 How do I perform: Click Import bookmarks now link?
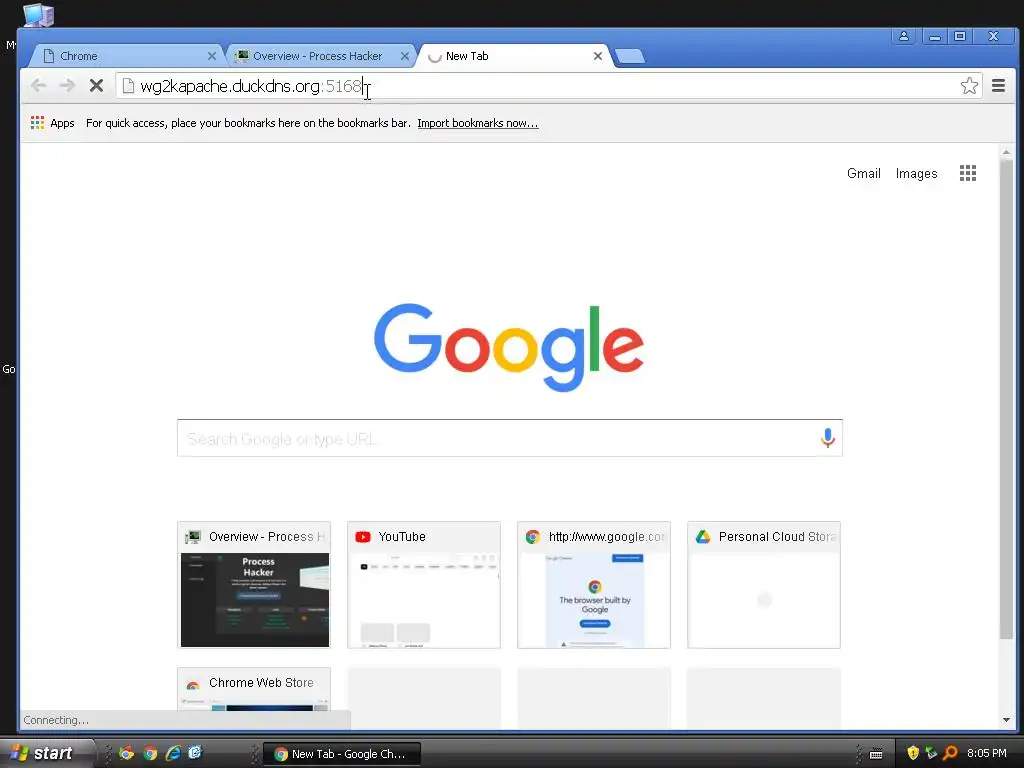[x=477, y=123]
